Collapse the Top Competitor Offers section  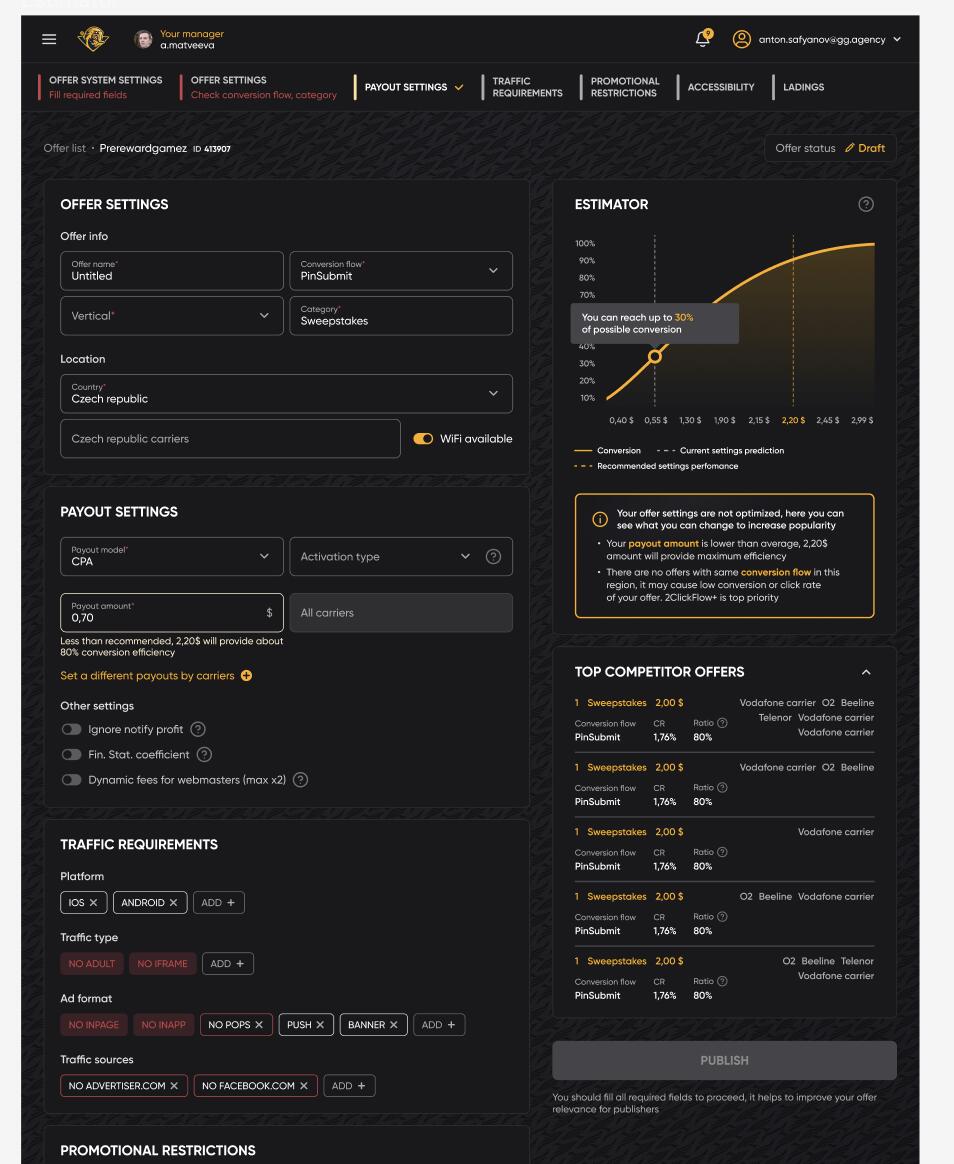coord(866,673)
